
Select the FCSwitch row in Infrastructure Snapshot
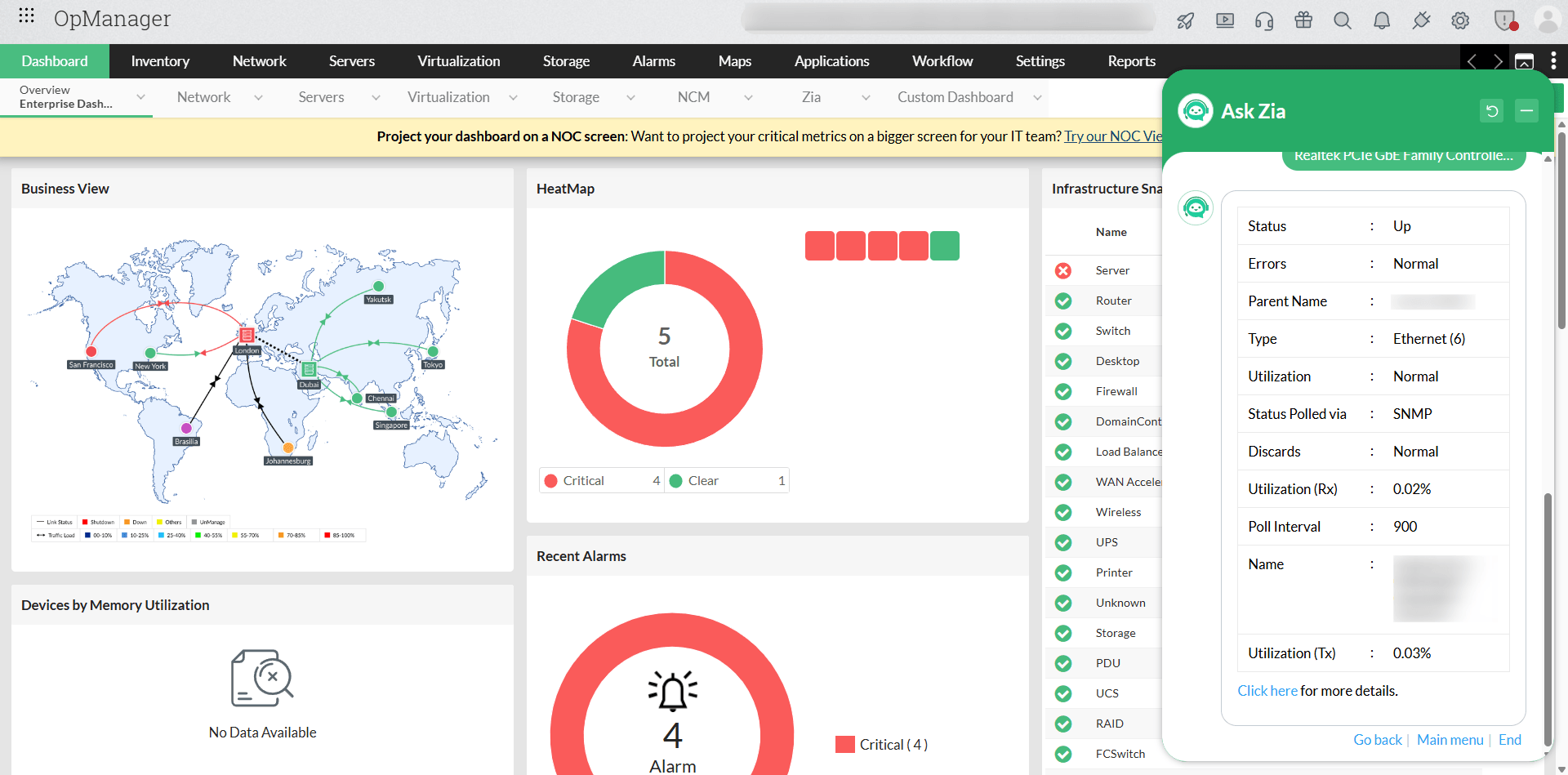(1104, 754)
